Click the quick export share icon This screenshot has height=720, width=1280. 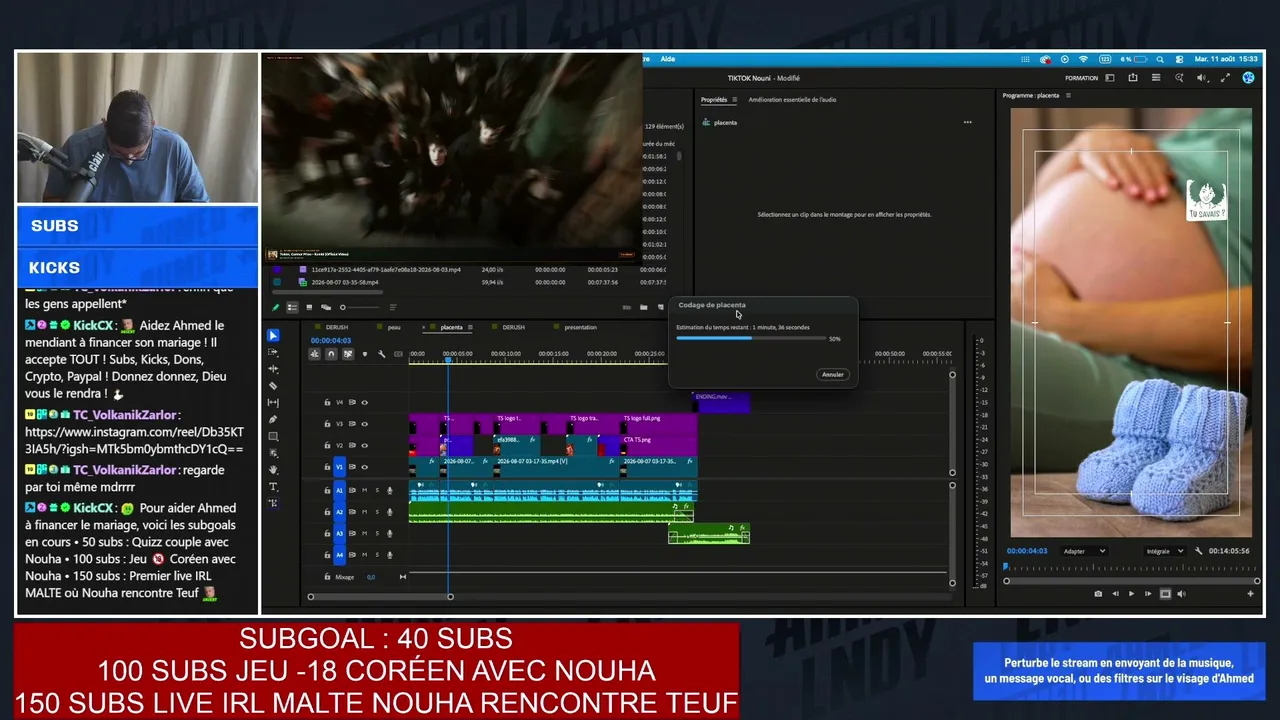(1133, 78)
